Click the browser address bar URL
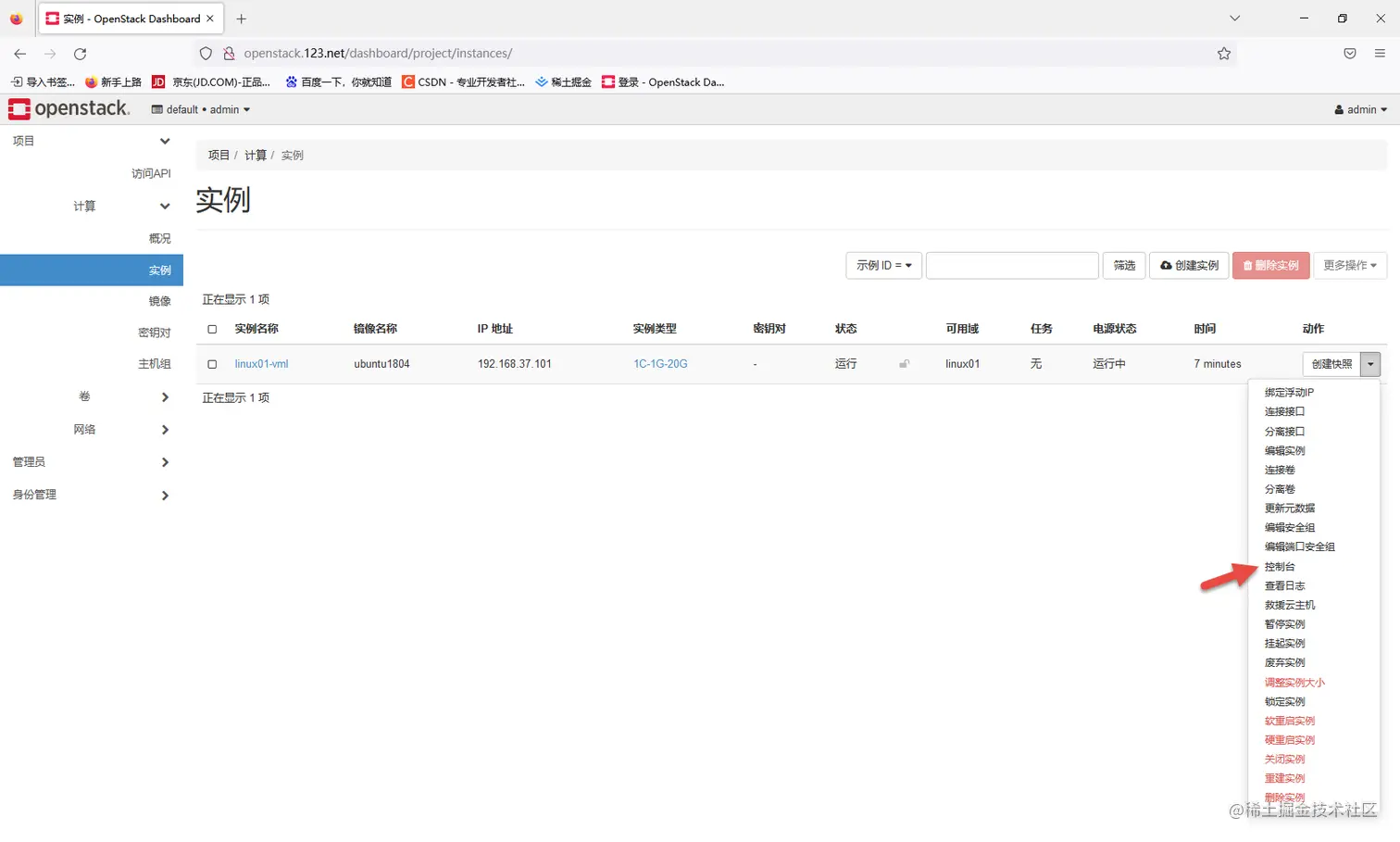 (x=378, y=54)
